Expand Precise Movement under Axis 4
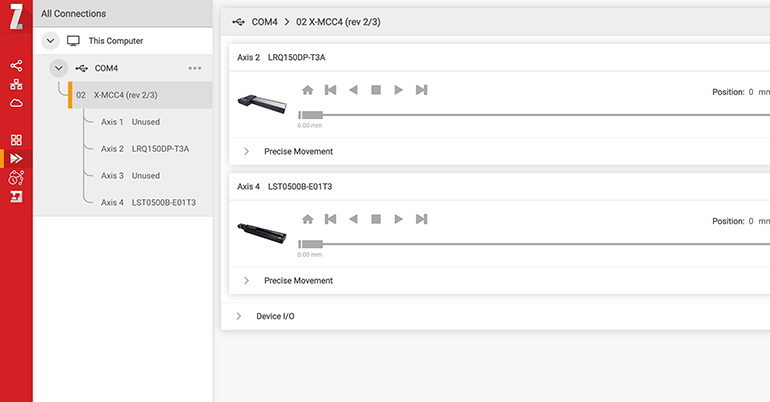 [247, 281]
